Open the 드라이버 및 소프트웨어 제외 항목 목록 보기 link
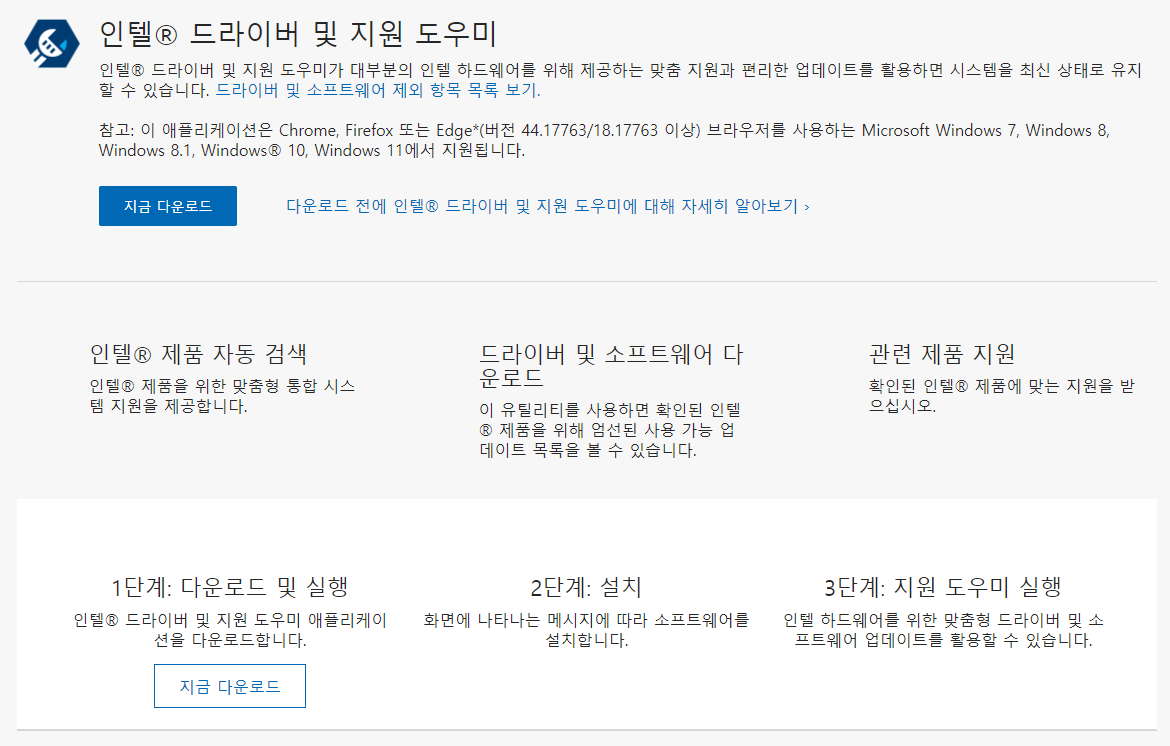This screenshot has width=1170, height=746. pyautogui.click(x=378, y=90)
